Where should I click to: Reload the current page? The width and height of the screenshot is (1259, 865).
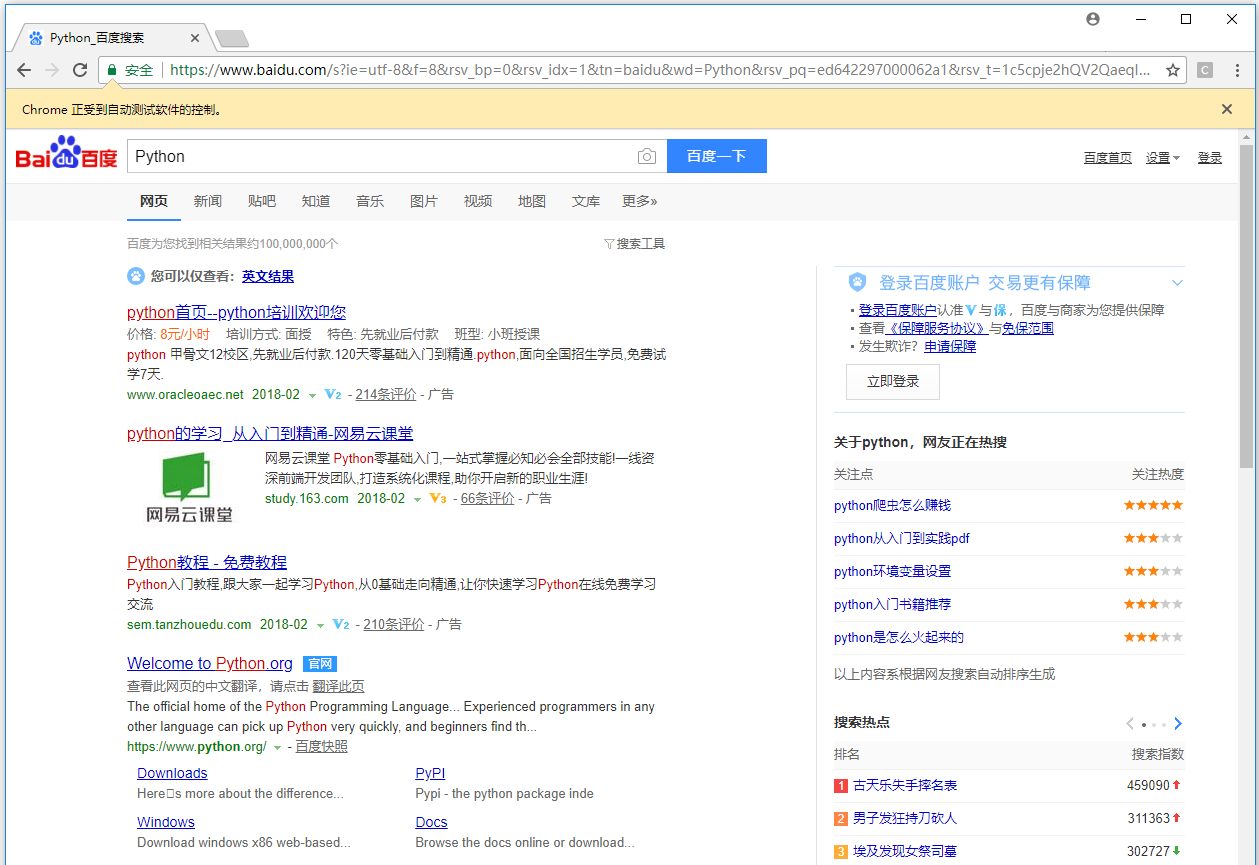click(x=80, y=70)
